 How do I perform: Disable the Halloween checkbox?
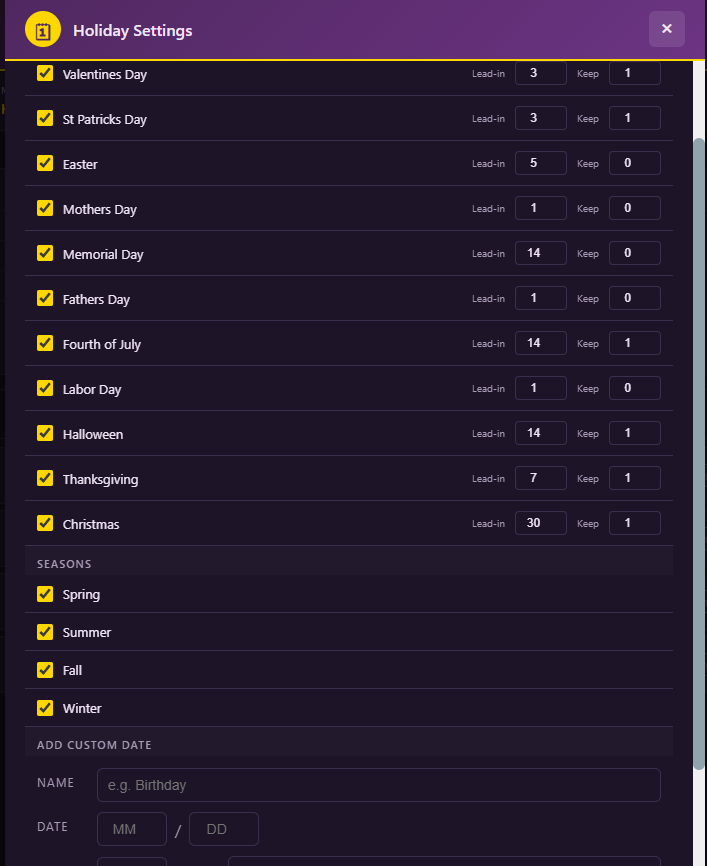[x=45, y=434]
